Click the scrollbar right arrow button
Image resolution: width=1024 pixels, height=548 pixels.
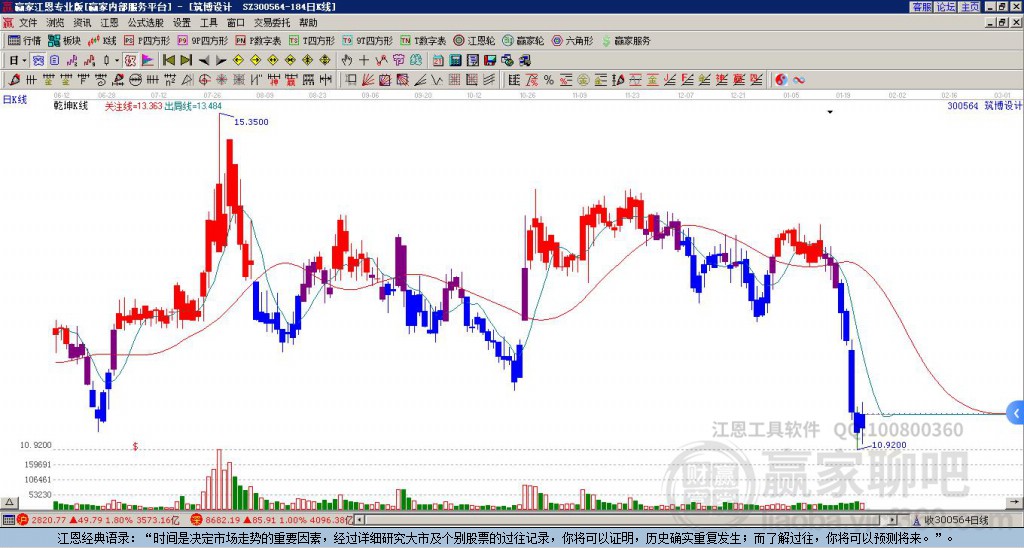pos(892,520)
